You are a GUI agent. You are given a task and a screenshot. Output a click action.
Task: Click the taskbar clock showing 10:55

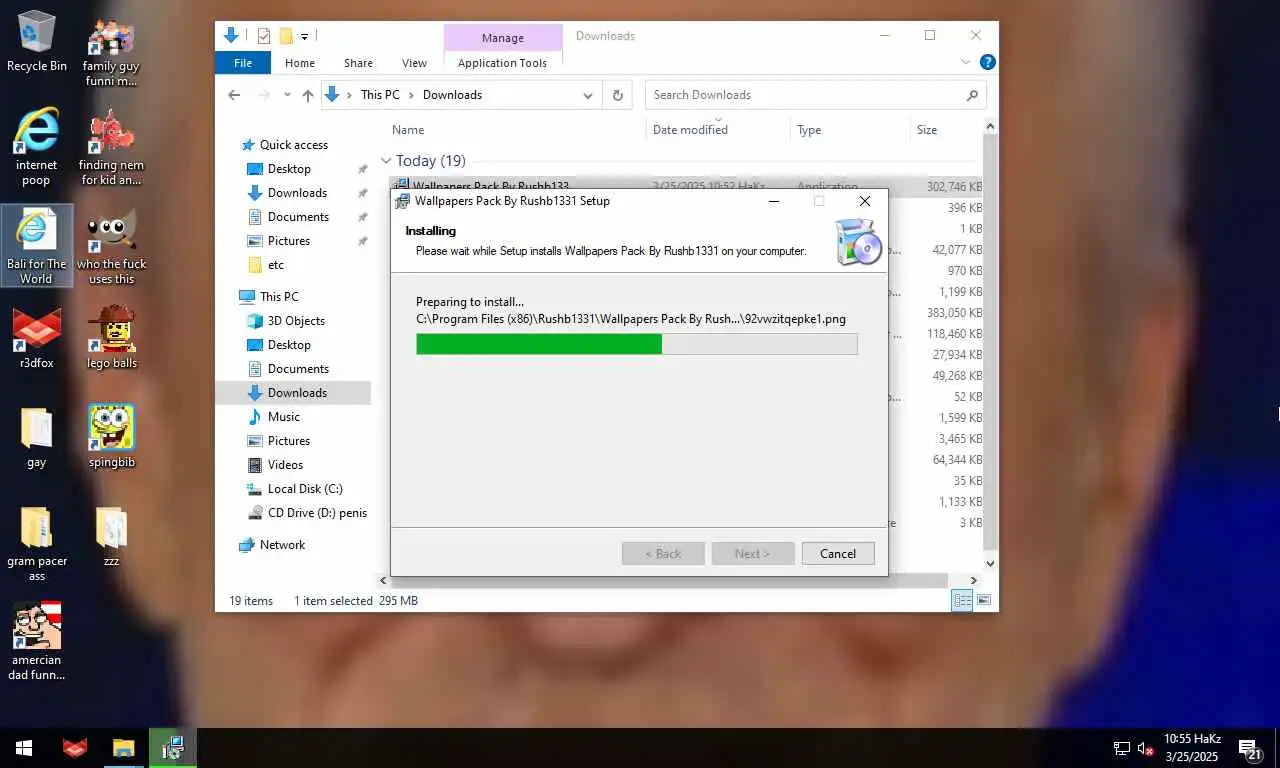coord(1192,748)
